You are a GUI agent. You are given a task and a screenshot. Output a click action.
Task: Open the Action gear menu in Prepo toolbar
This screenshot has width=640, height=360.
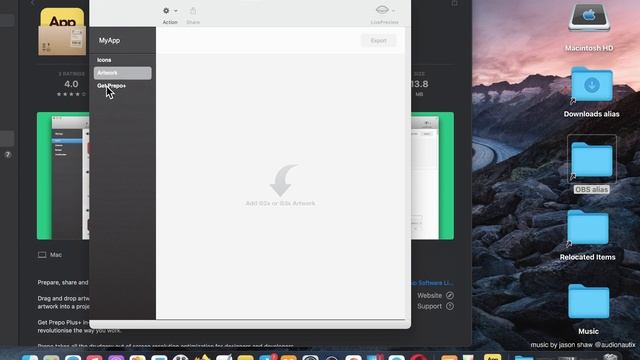click(166, 11)
